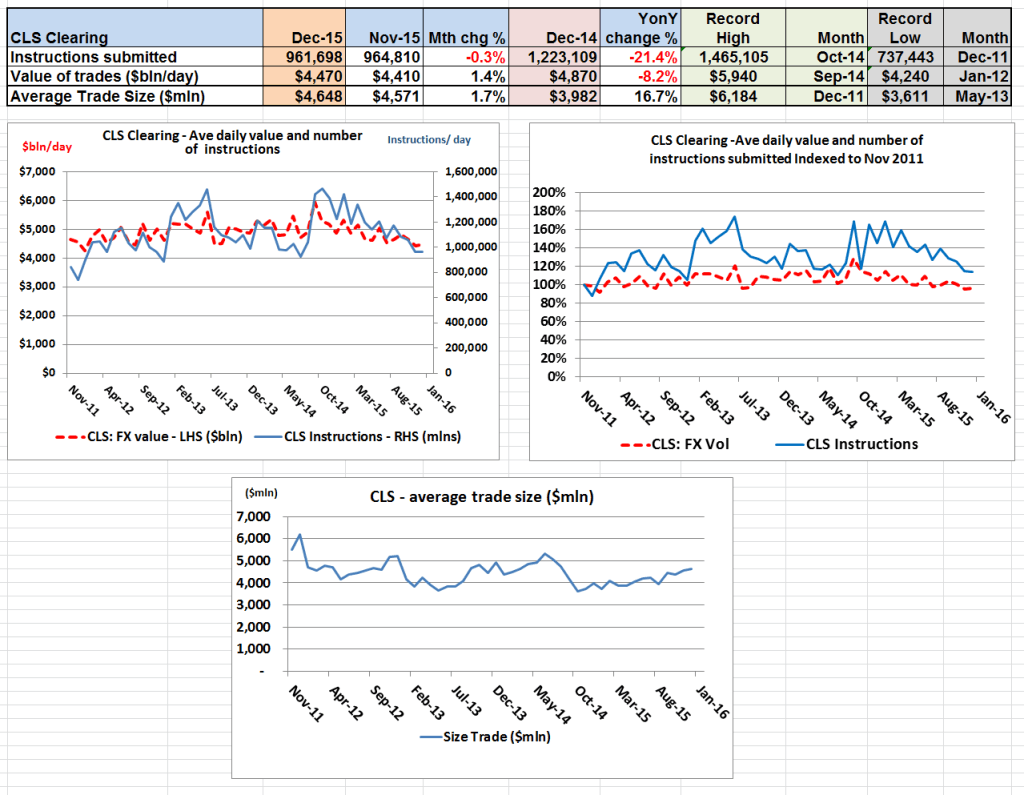Image resolution: width=1024 pixels, height=795 pixels.
Task: Click record high cell 1,465,105
Action: 733,57
